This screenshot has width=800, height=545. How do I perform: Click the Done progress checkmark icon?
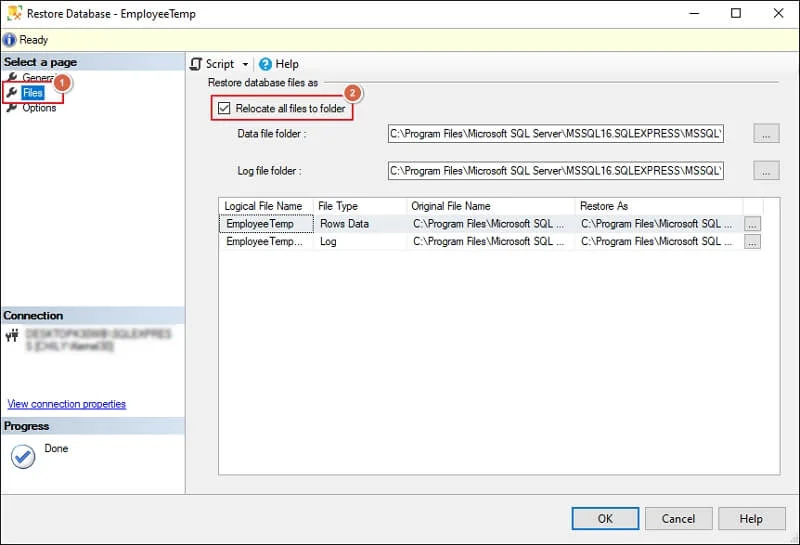coord(23,456)
